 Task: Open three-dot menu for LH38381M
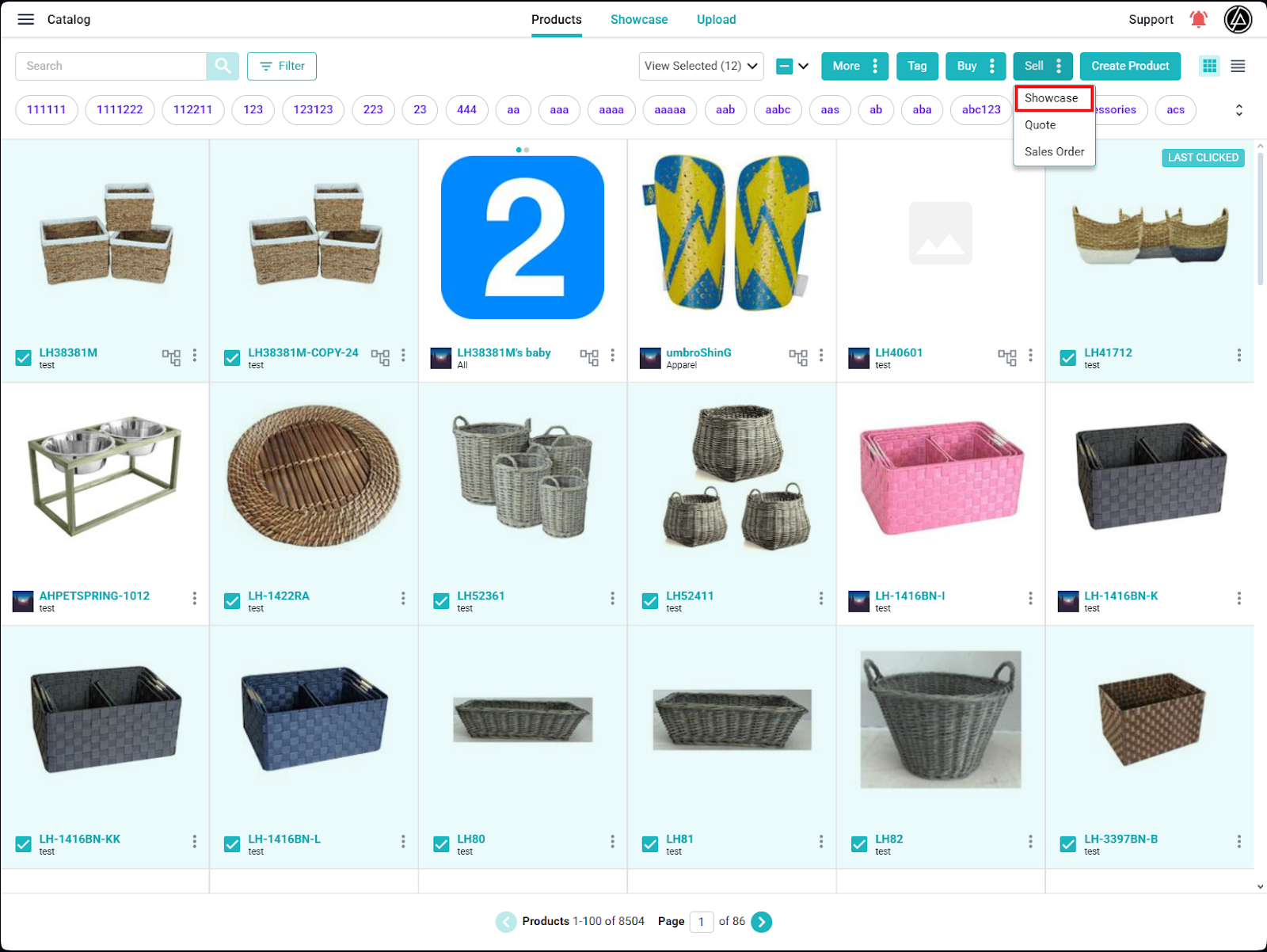pos(195,355)
